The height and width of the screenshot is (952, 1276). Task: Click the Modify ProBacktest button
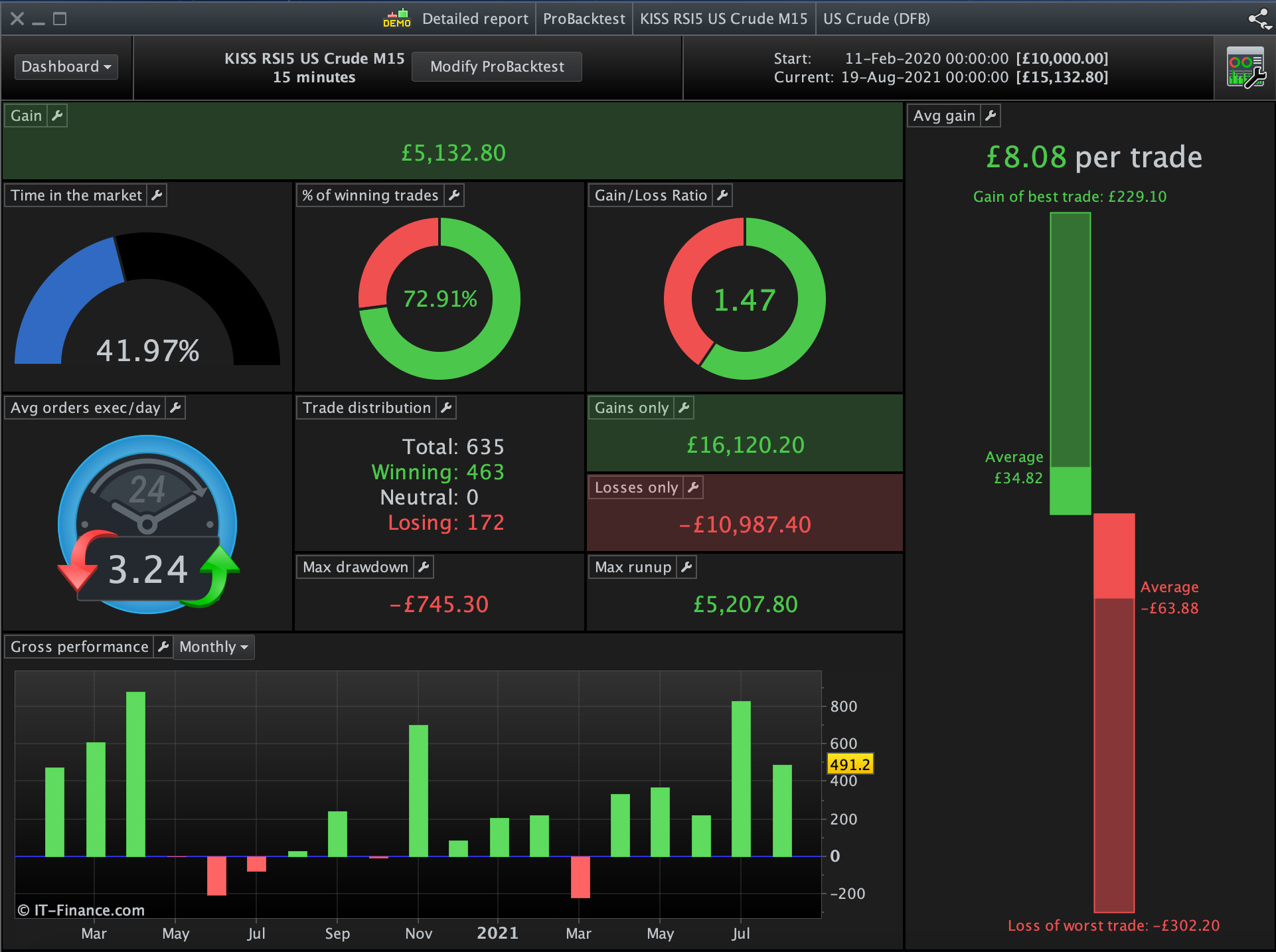tap(497, 66)
